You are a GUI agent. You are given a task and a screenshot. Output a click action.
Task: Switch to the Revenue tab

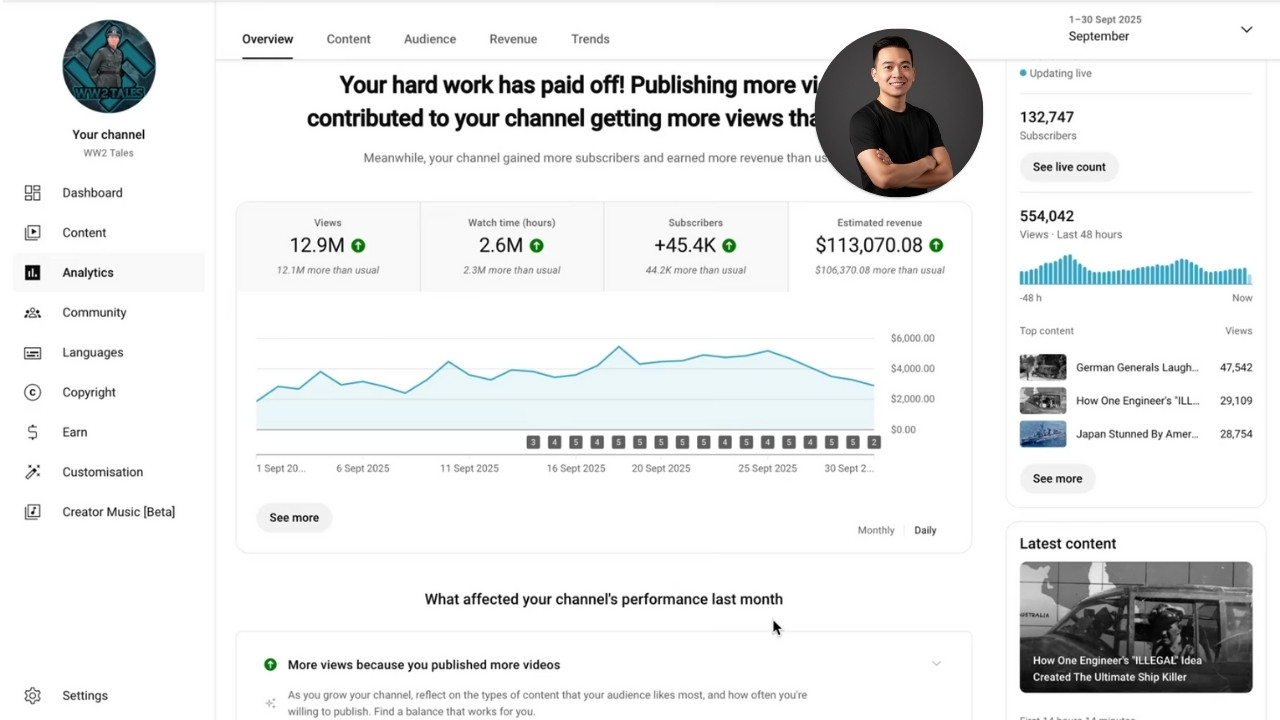point(513,39)
